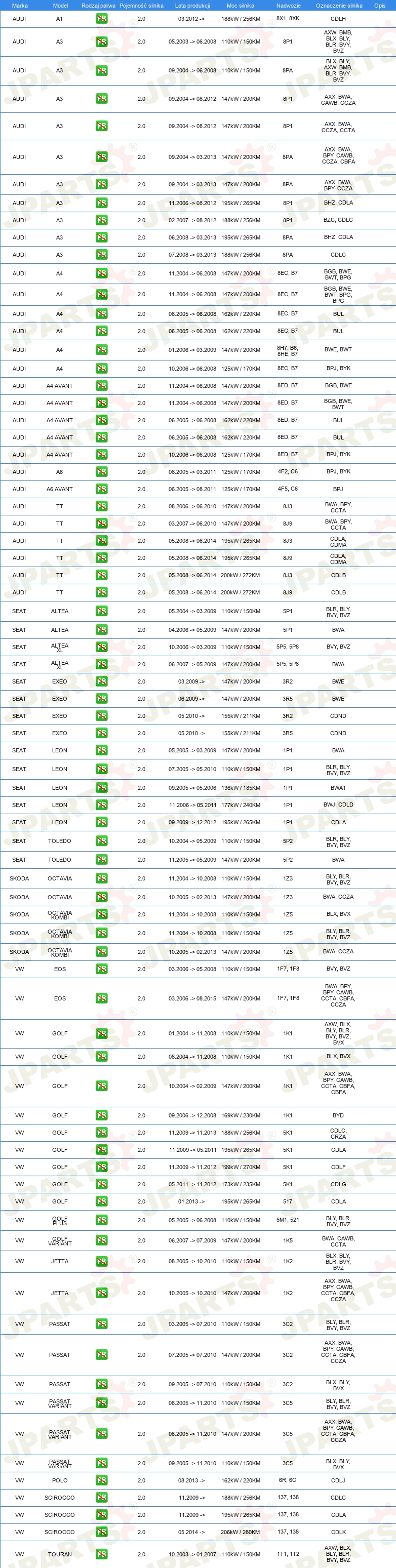
Task: Click the fuel icon in VW SCIROCCO CDLK row
Action: [x=101, y=1532]
